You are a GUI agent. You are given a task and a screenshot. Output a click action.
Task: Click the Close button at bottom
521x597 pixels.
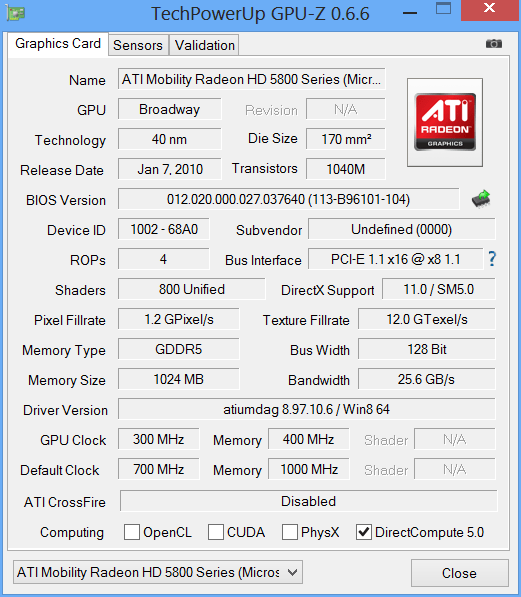click(x=460, y=573)
